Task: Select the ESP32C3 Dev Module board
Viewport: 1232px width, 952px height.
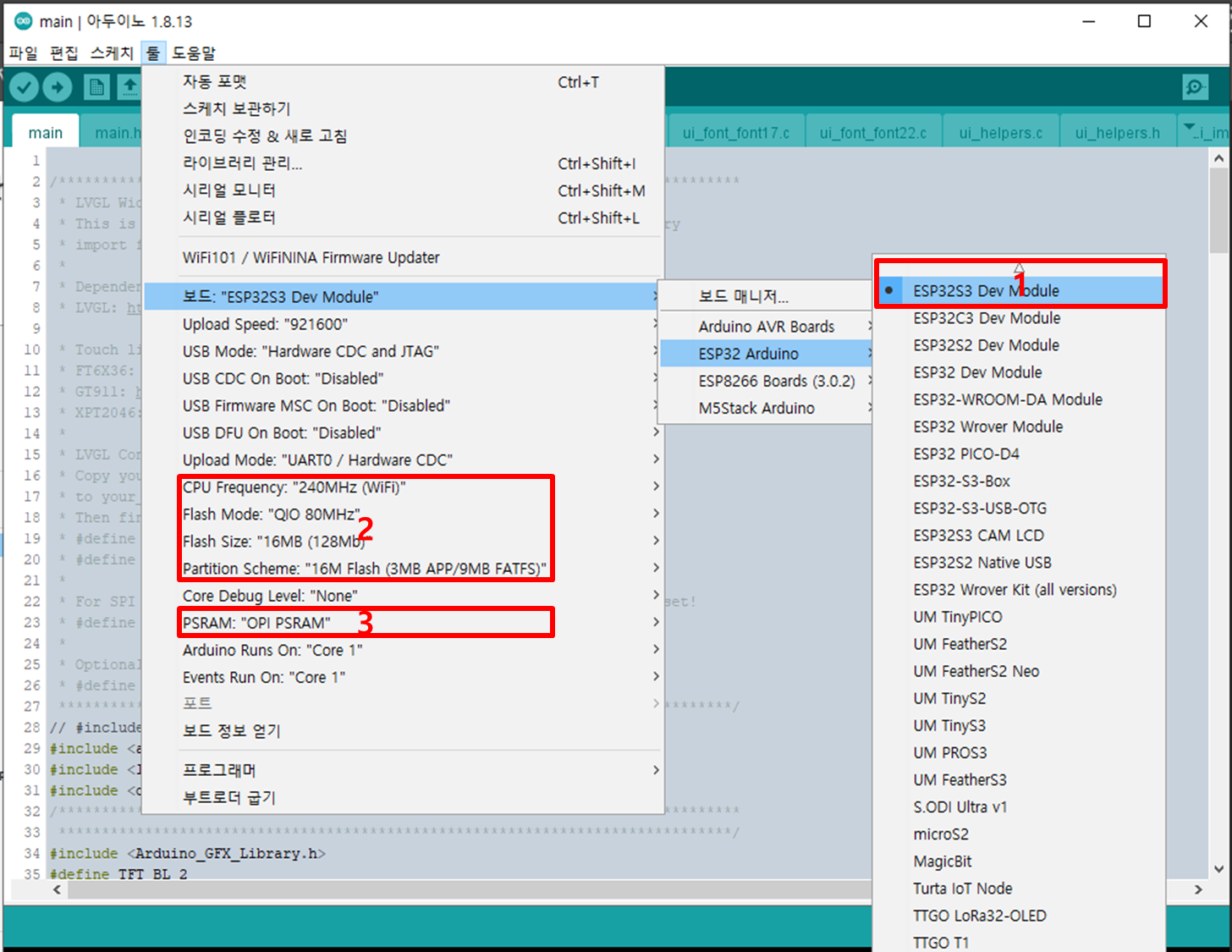Action: 1020,318
